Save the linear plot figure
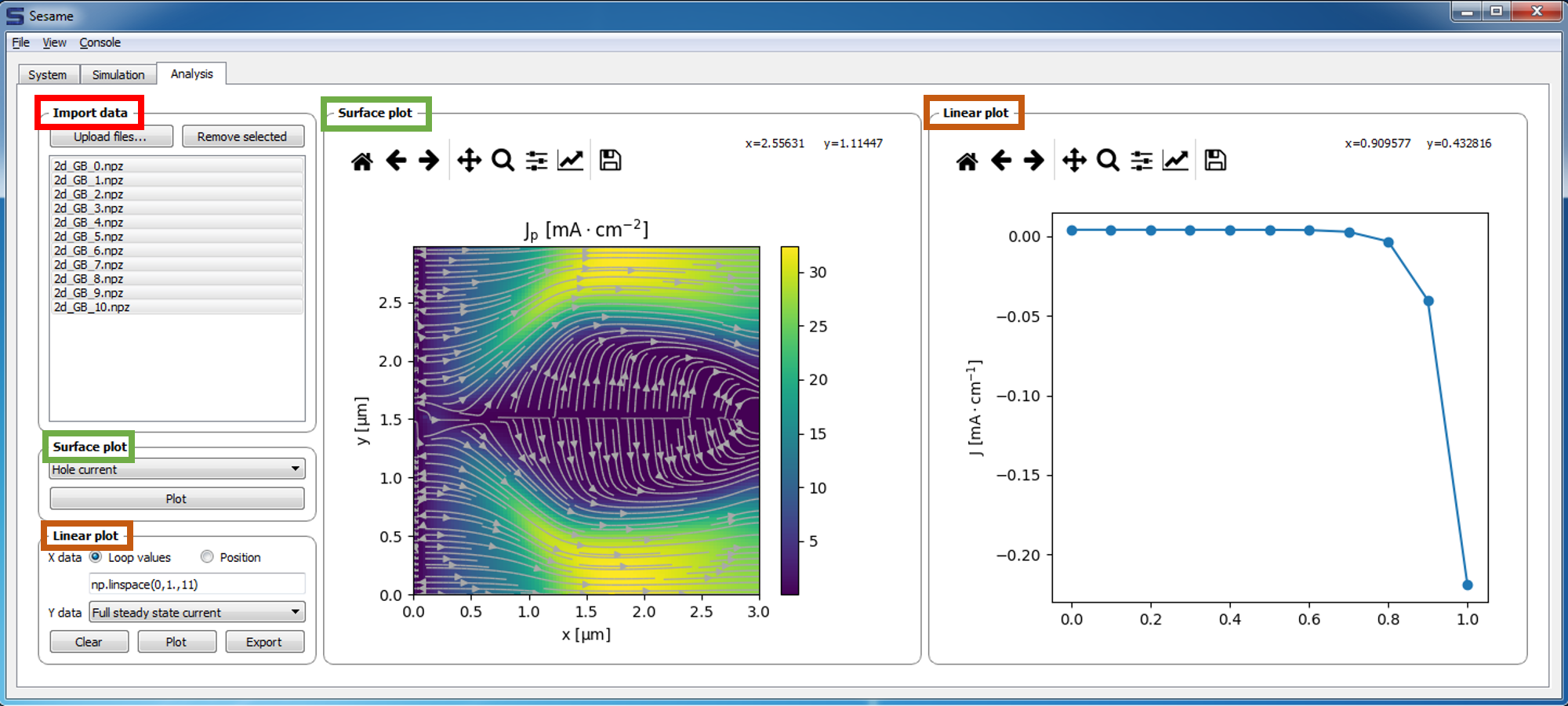1568x706 pixels. 1215,161
